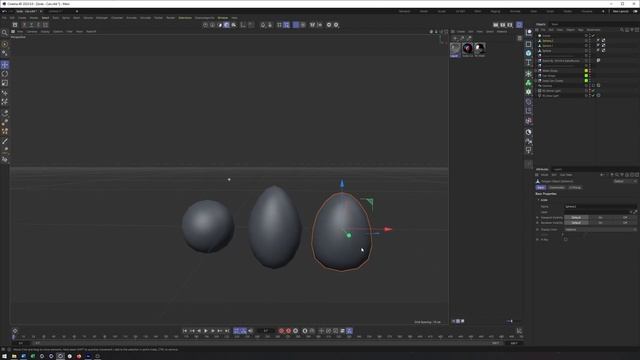
Task: Open the Display Color dropdown
Action: (x=600, y=229)
